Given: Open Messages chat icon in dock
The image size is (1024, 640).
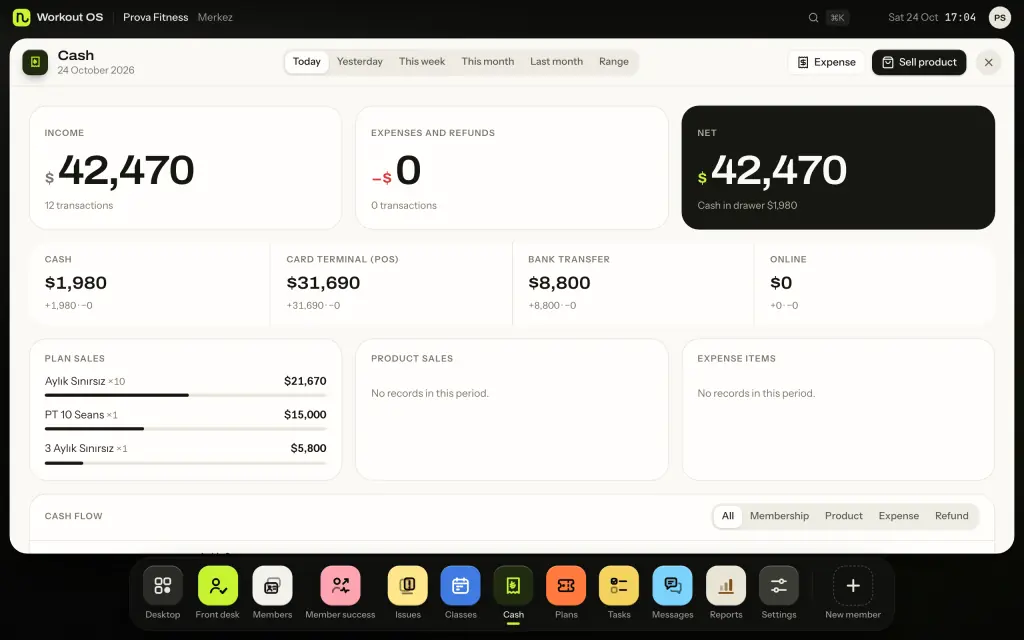Looking at the screenshot, I should coord(672,586).
